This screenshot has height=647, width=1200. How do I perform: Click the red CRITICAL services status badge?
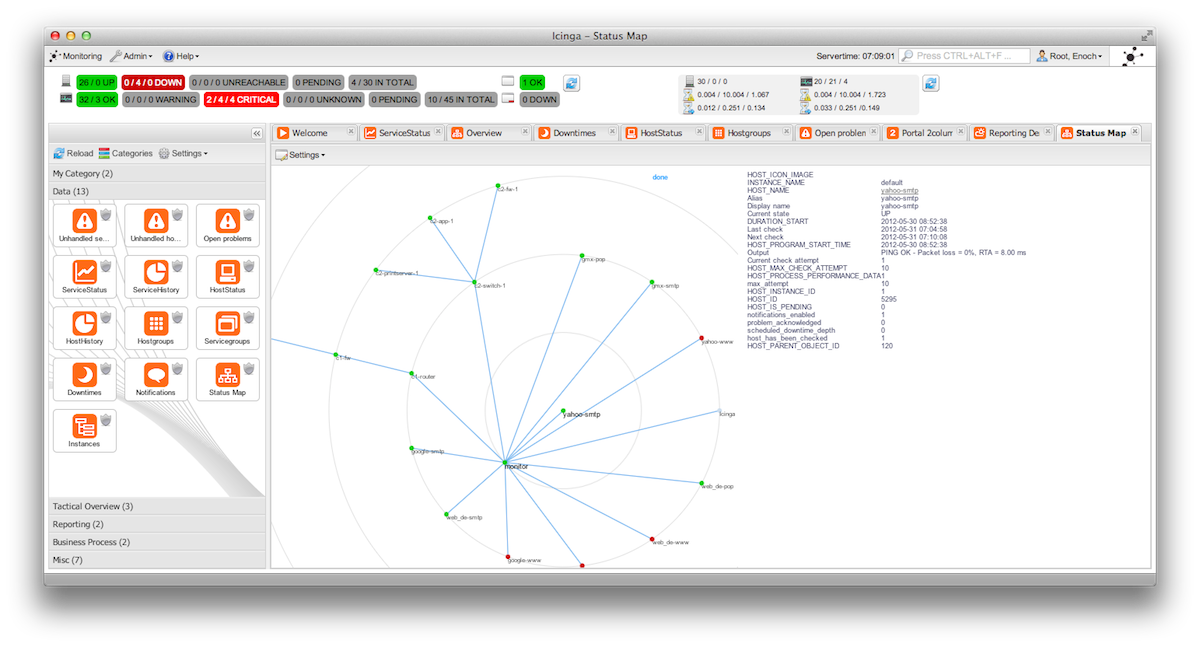click(x=240, y=100)
